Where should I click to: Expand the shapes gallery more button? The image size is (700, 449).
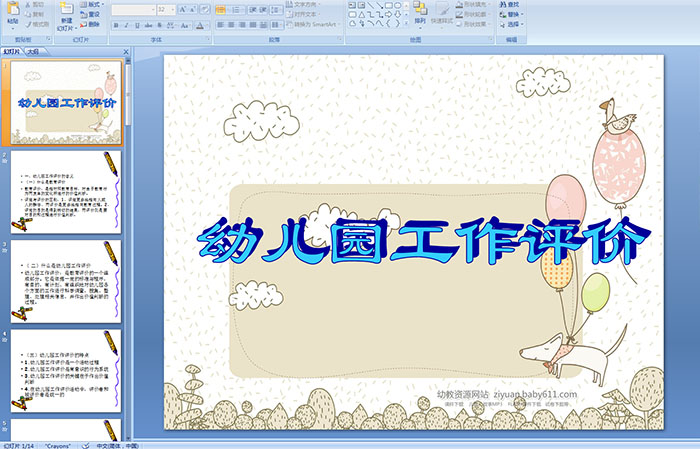[406, 23]
